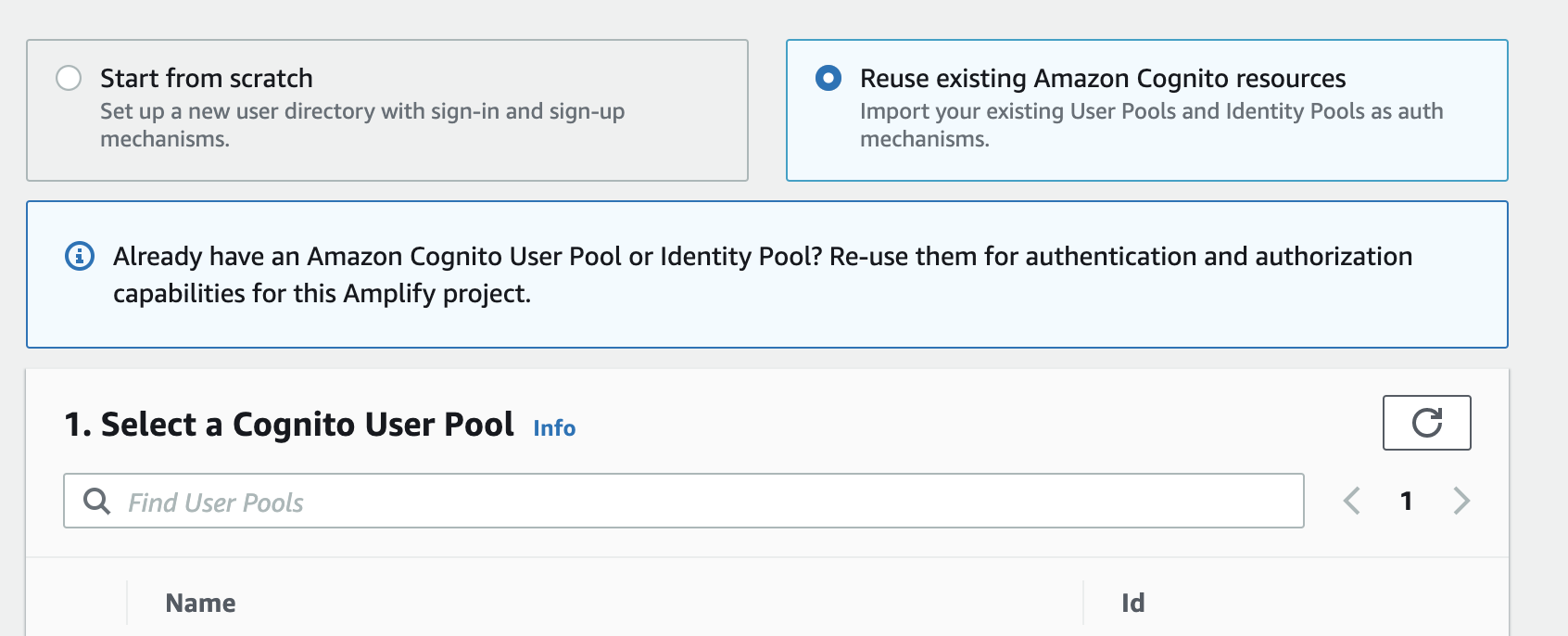Click the Start from scratch description text

coord(362,125)
